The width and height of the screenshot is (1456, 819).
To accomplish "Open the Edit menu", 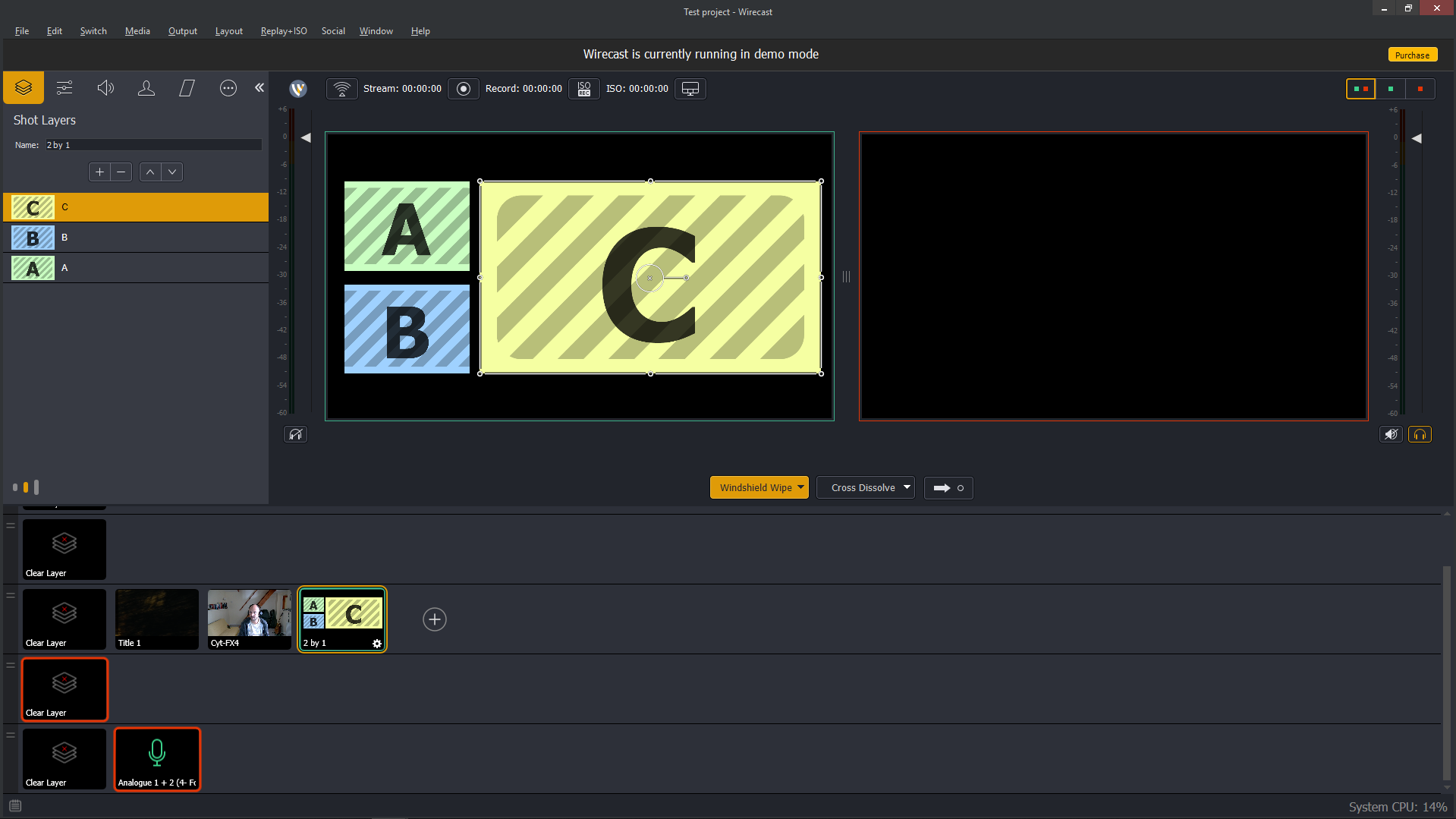I will (x=55, y=31).
